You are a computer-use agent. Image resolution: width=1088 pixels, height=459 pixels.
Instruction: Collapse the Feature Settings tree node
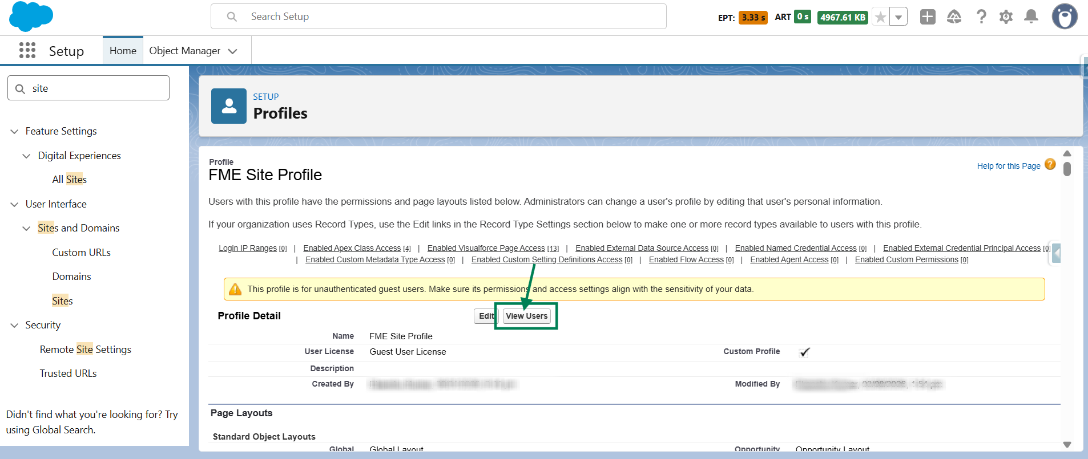pos(15,131)
